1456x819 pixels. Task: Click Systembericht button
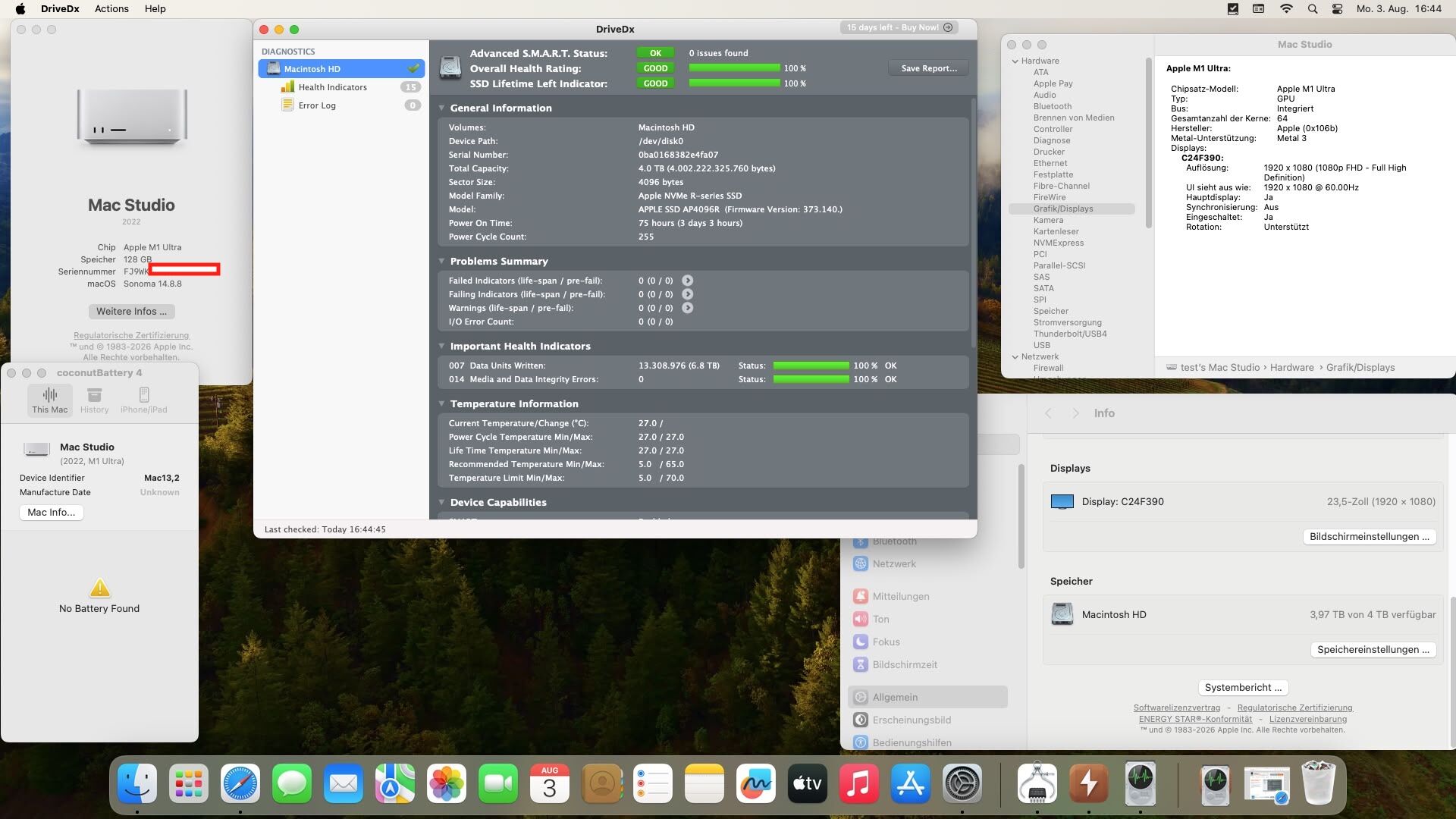(x=1244, y=688)
